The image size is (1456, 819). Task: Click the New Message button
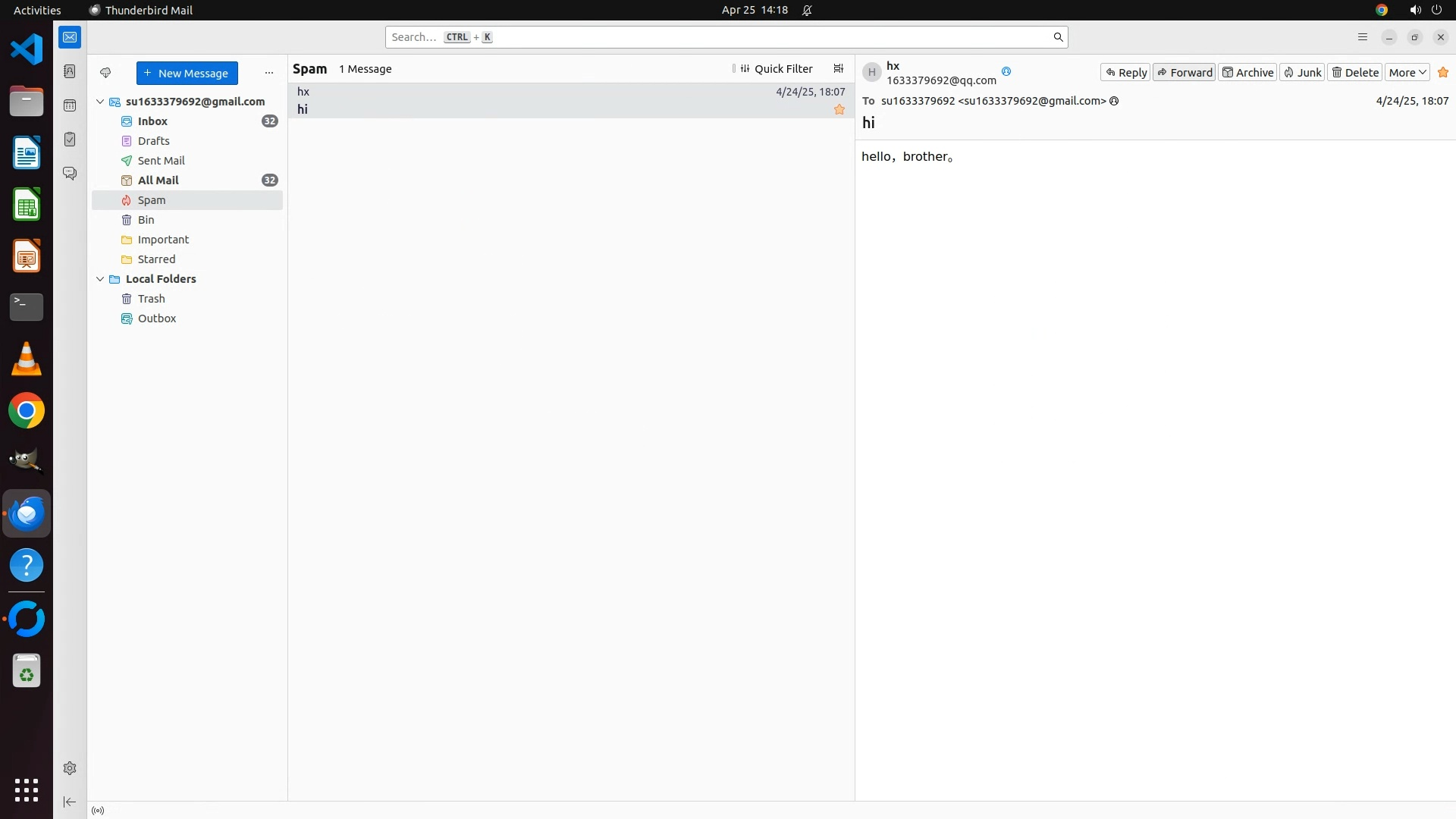(187, 74)
